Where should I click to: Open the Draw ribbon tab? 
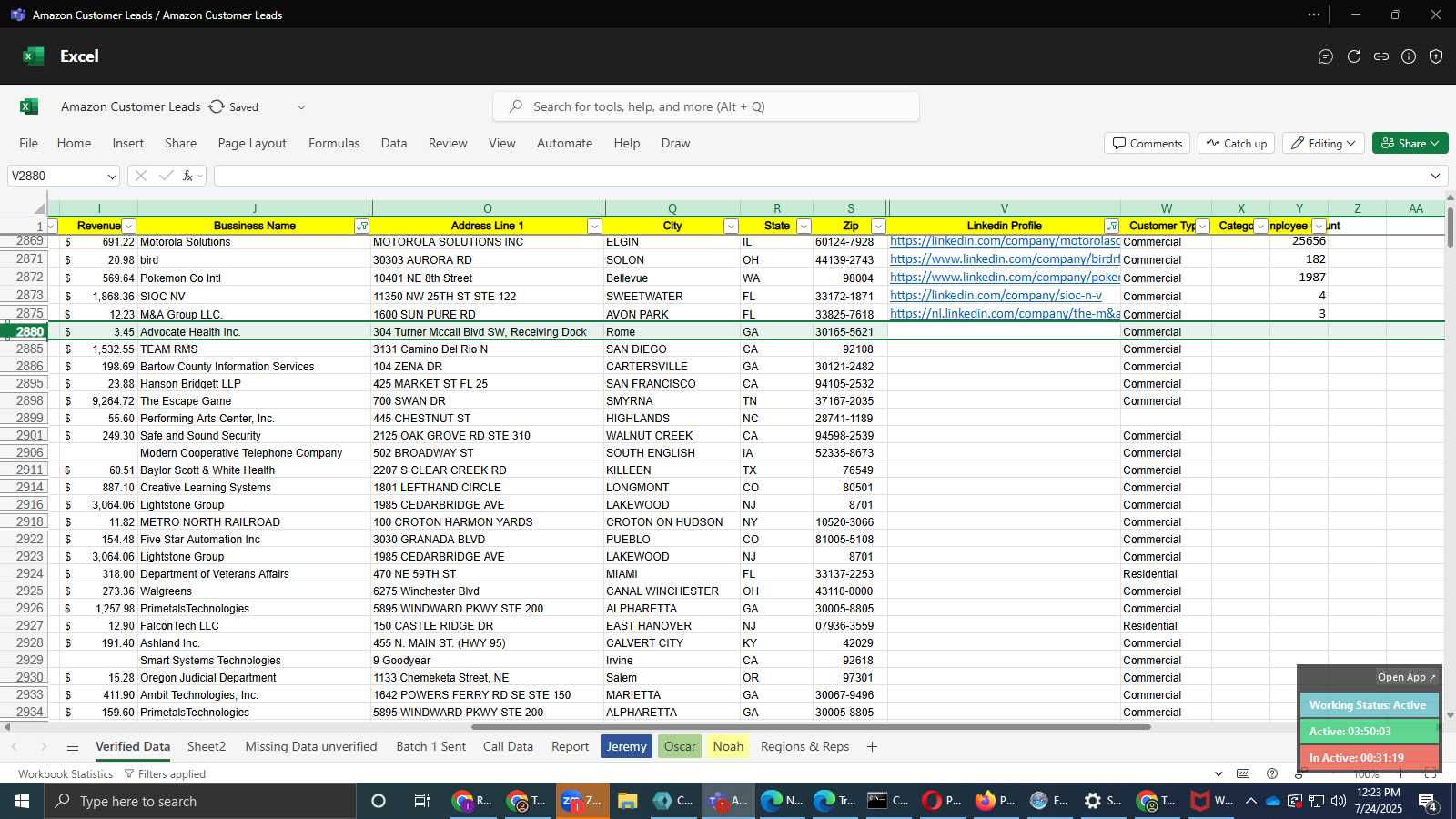[x=675, y=143]
